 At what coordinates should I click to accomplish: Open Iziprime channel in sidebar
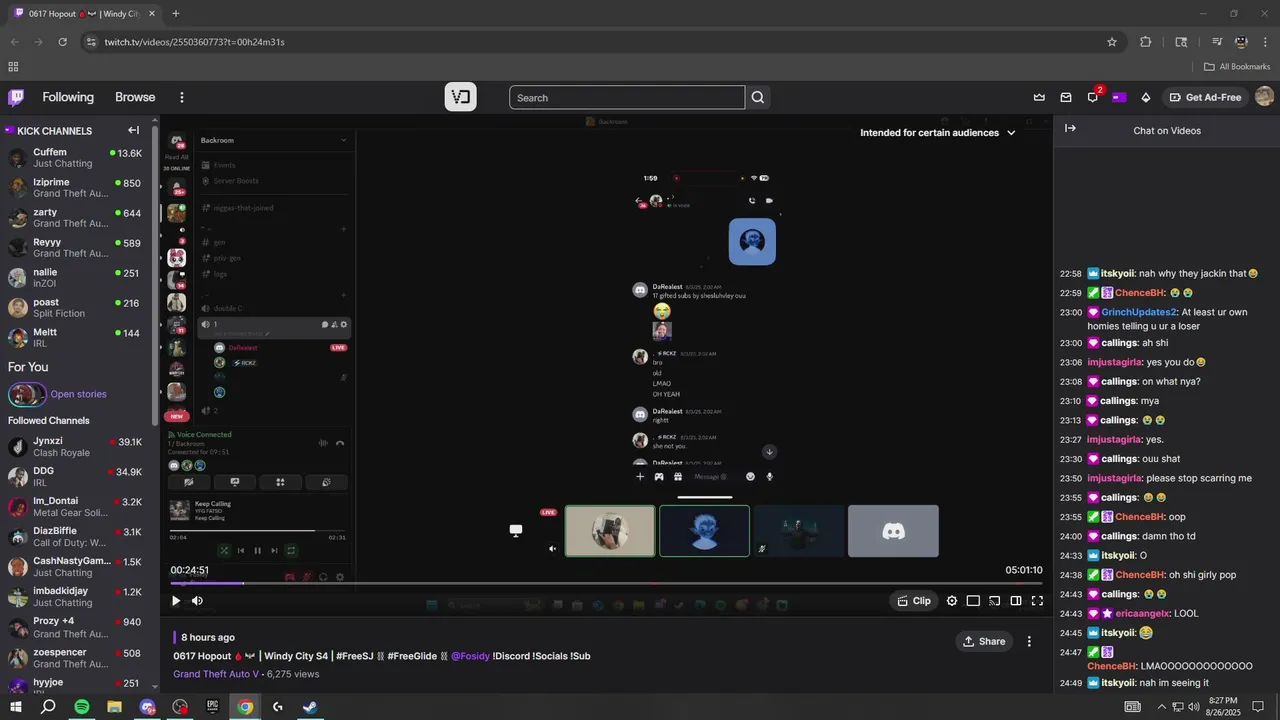(75, 188)
